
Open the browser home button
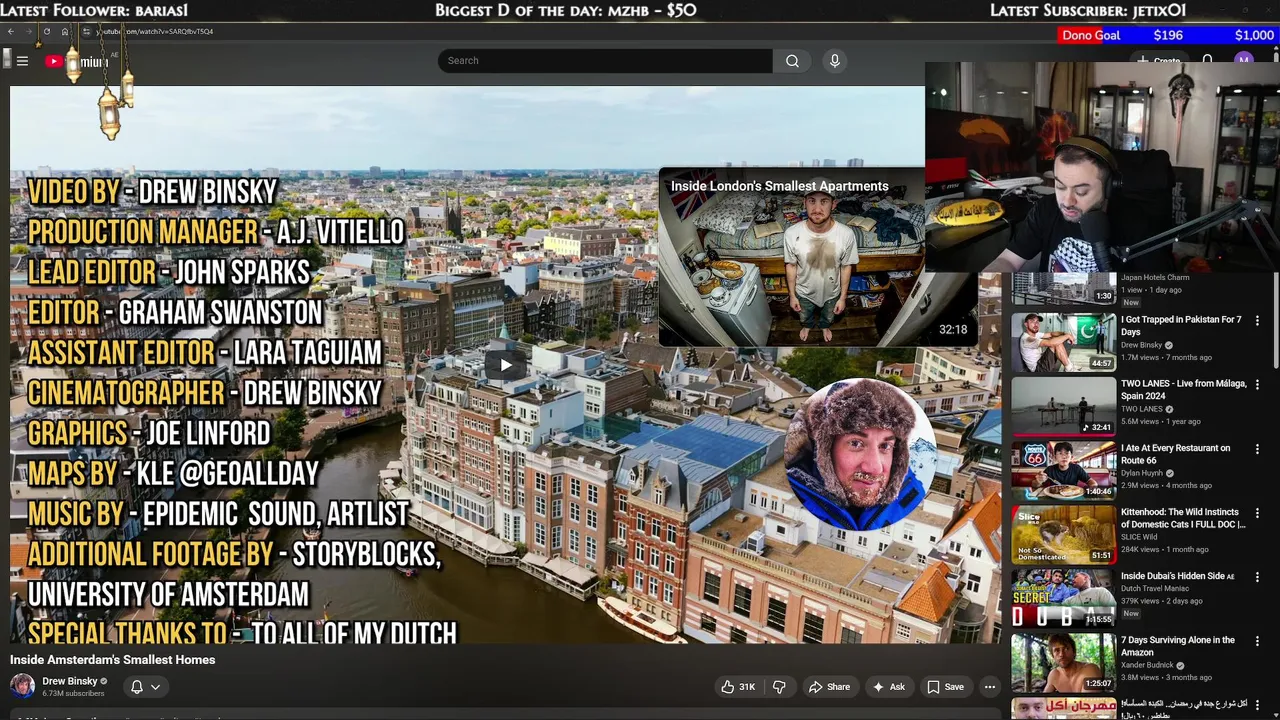click(65, 31)
